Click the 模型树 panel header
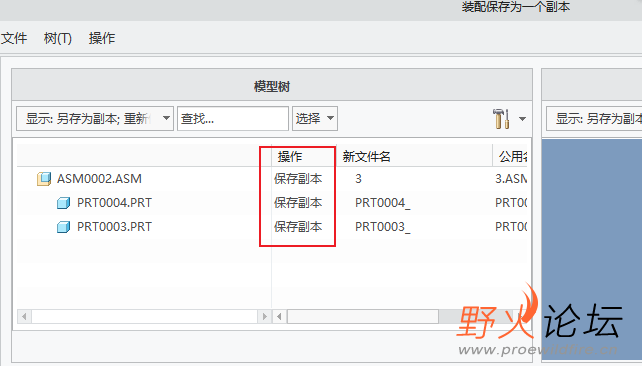The height and width of the screenshot is (366, 642). tap(272, 86)
